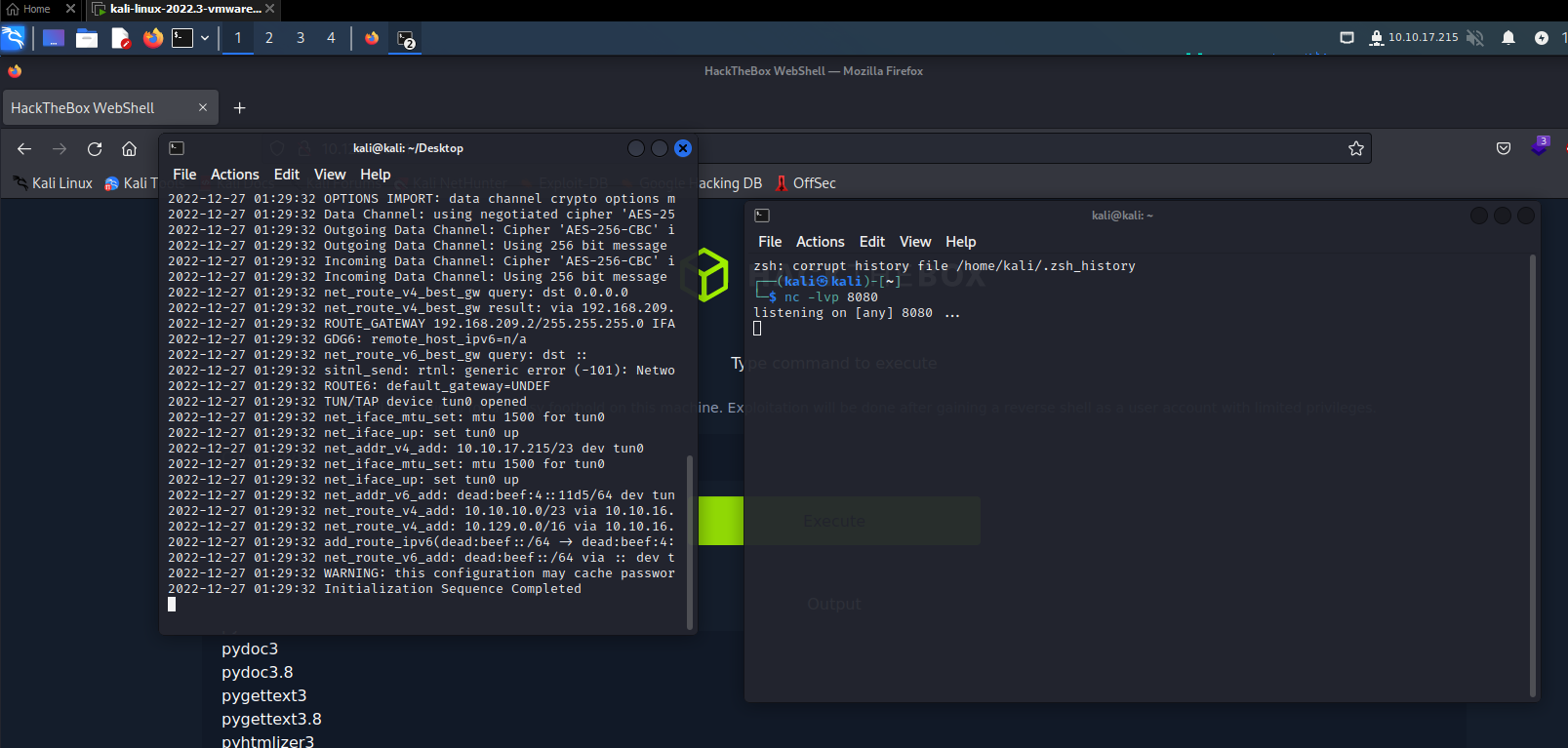
Task: Open the extension icon with badge 3
Action: point(1540,146)
